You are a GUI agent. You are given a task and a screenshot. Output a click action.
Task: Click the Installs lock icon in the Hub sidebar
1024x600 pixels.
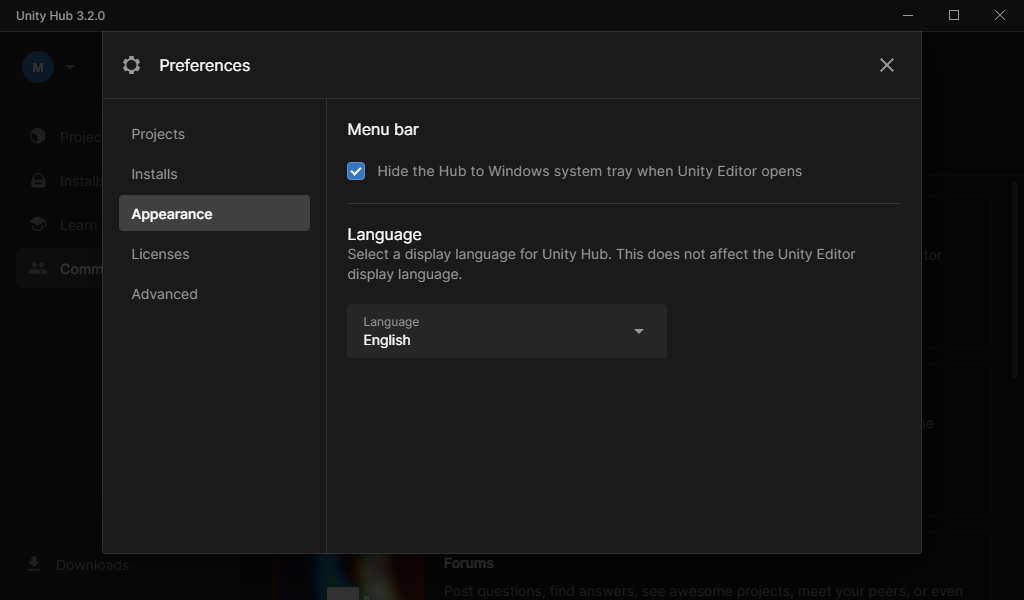coord(38,181)
